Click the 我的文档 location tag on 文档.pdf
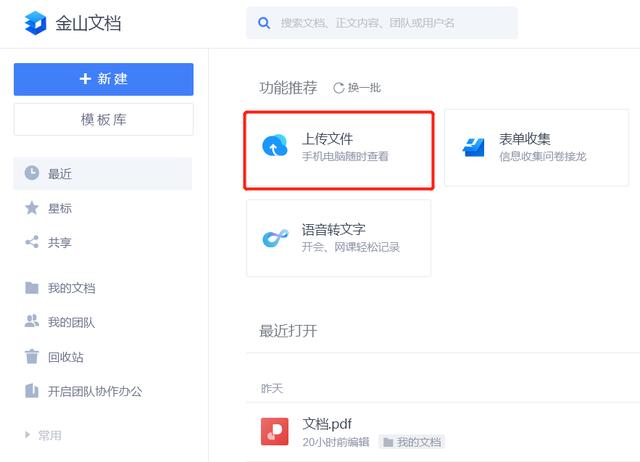This screenshot has width=640, height=462. pos(412,442)
